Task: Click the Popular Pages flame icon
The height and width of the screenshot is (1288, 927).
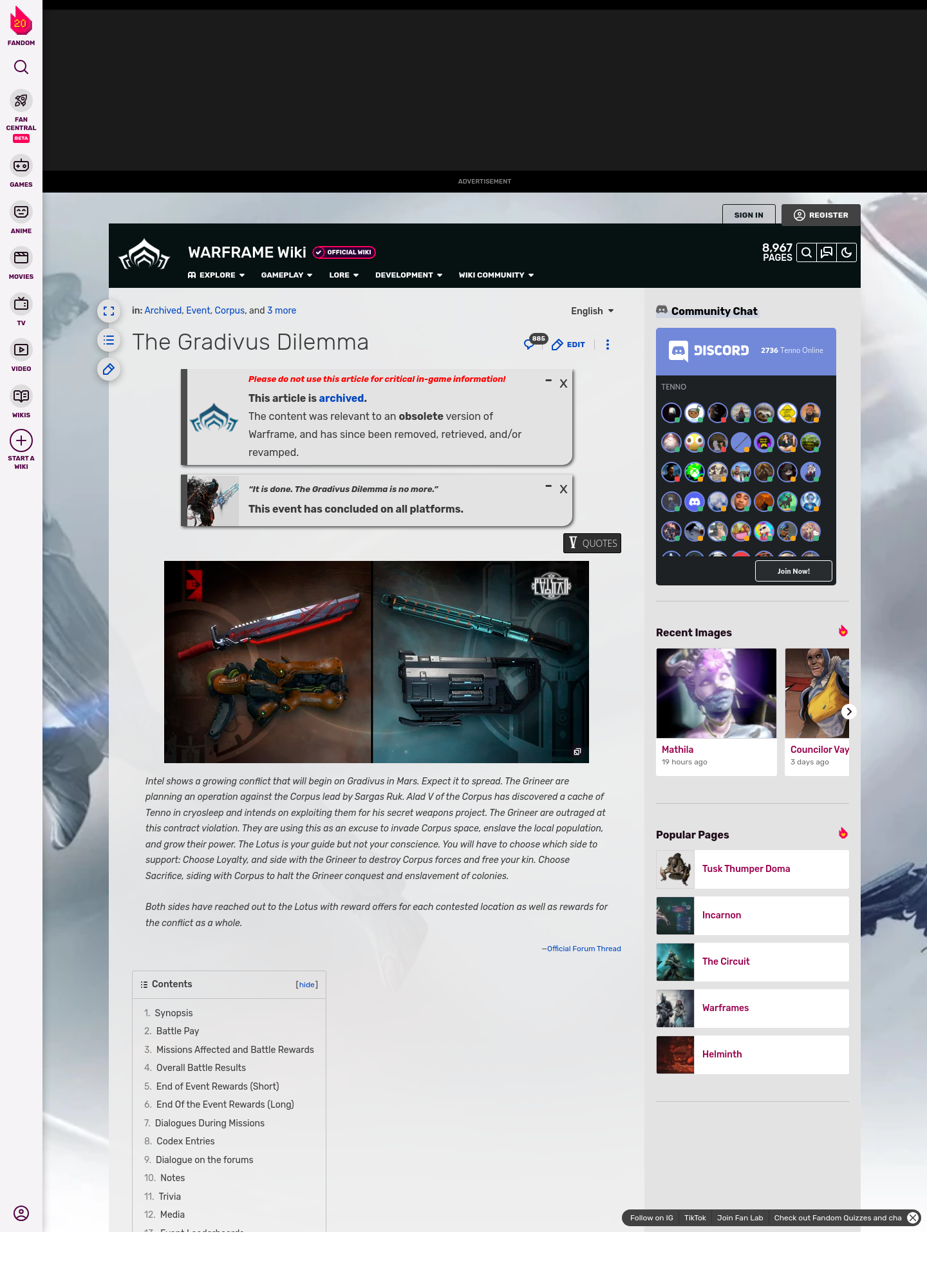Action: coord(843,833)
